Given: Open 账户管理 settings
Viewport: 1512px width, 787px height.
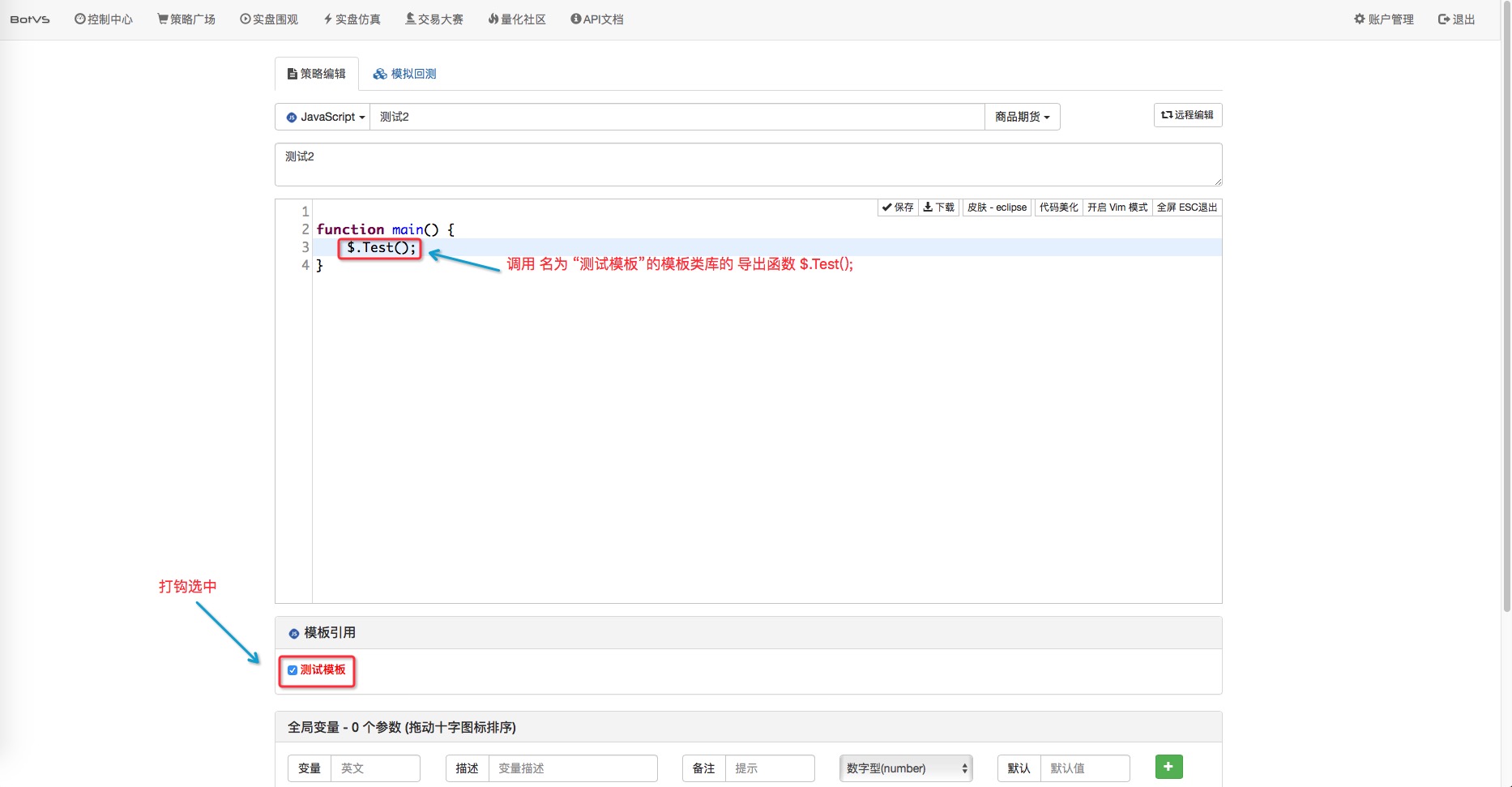Looking at the screenshot, I should [x=1384, y=19].
